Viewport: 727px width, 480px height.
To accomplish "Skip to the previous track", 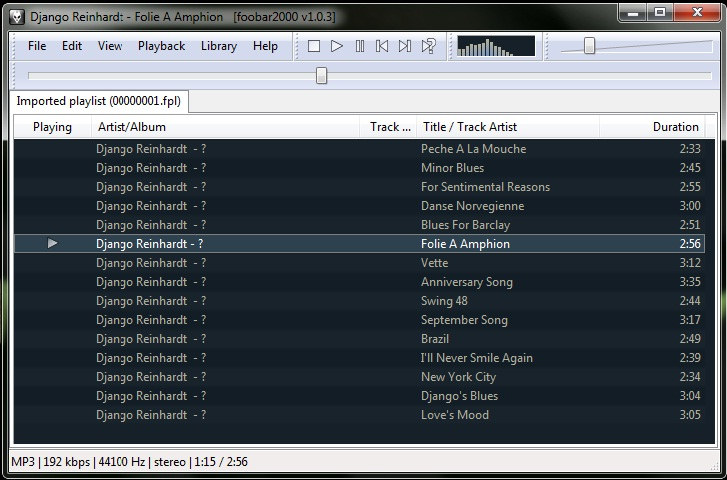I will (382, 46).
